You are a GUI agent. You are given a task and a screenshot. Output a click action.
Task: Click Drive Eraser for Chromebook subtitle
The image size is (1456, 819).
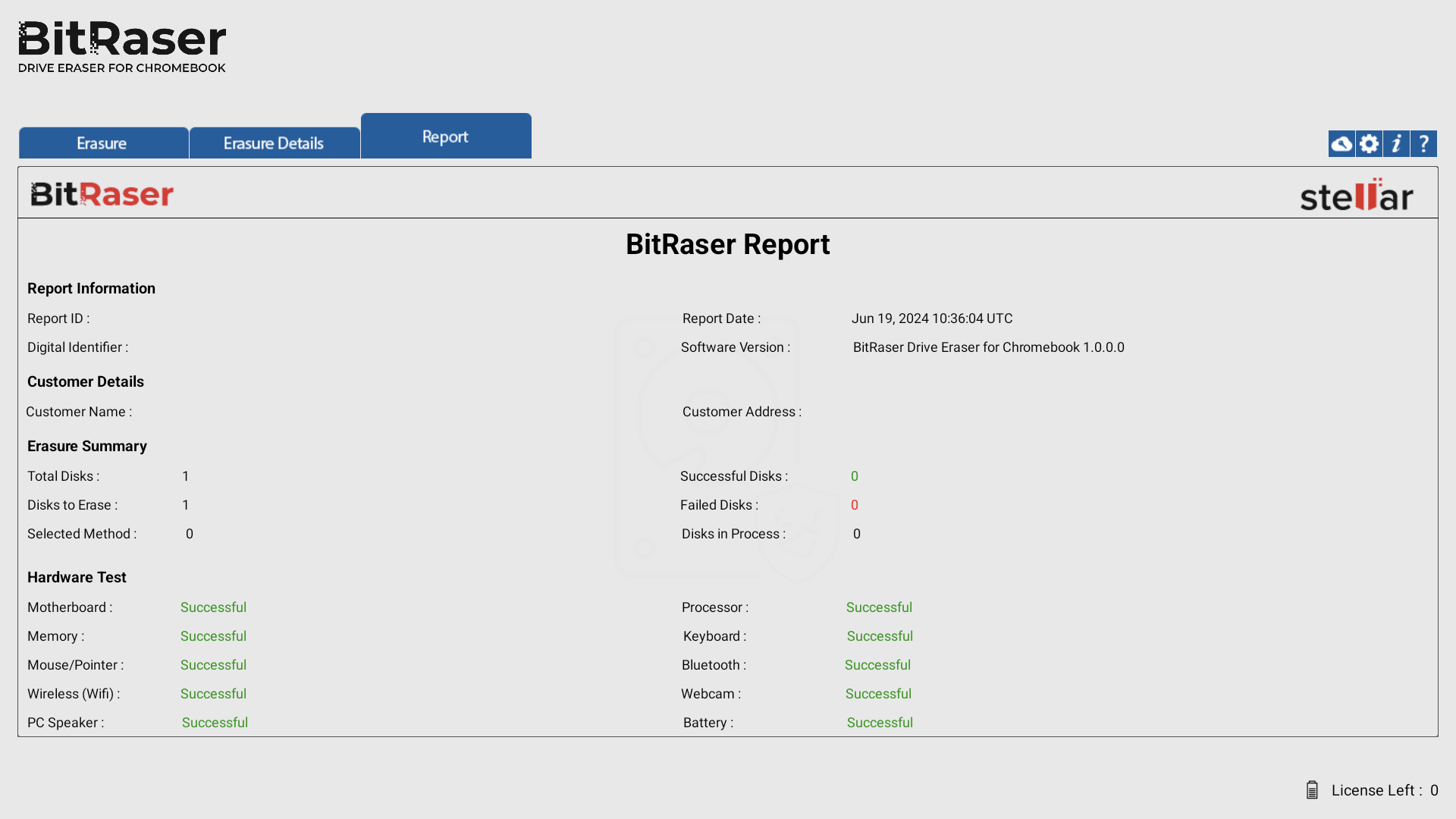coord(122,68)
